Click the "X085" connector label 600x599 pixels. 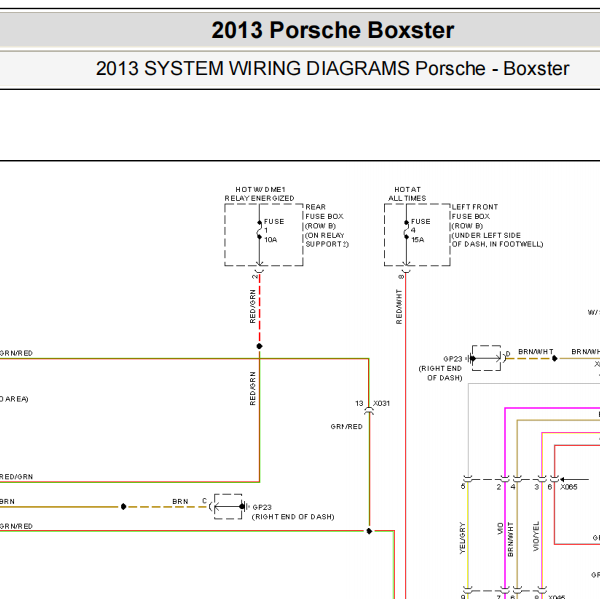pos(569,487)
